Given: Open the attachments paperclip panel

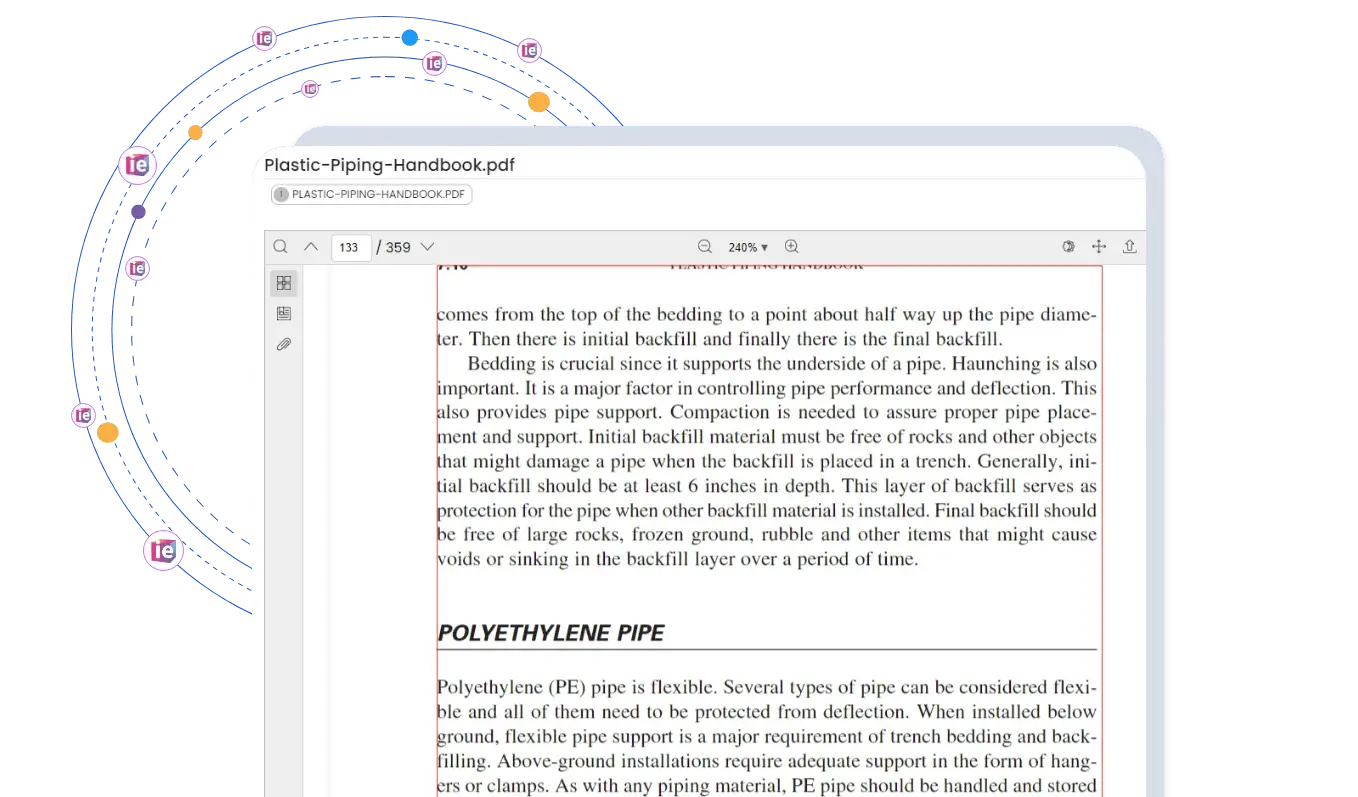Looking at the screenshot, I should [x=284, y=345].
